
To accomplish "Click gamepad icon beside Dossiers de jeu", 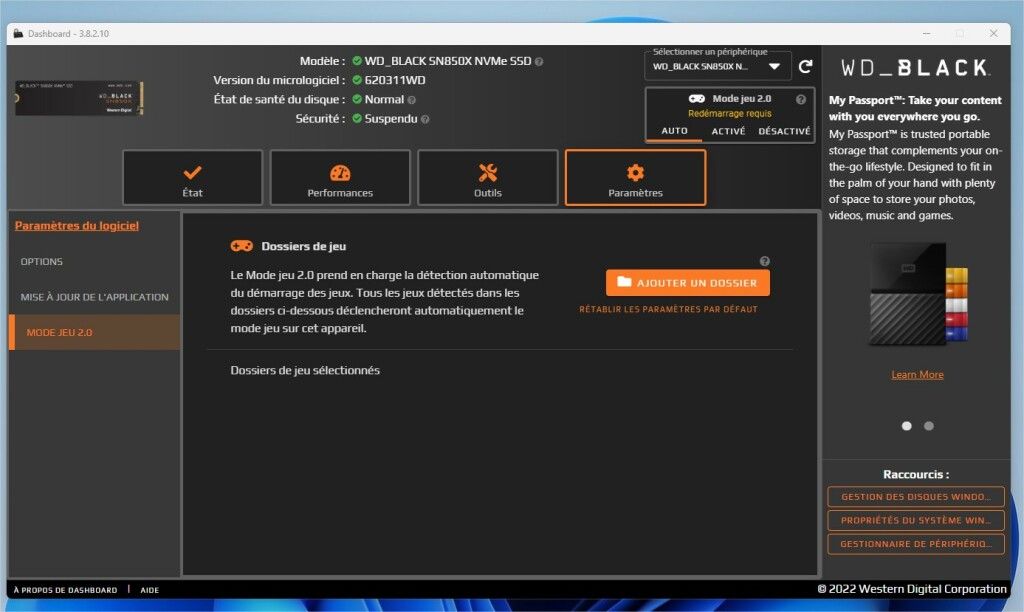I will [242, 246].
